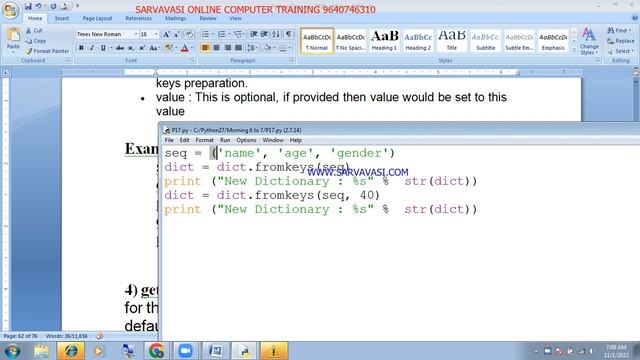Open the IDLE Options menu
The width and height of the screenshot is (640, 360).
(x=246, y=140)
